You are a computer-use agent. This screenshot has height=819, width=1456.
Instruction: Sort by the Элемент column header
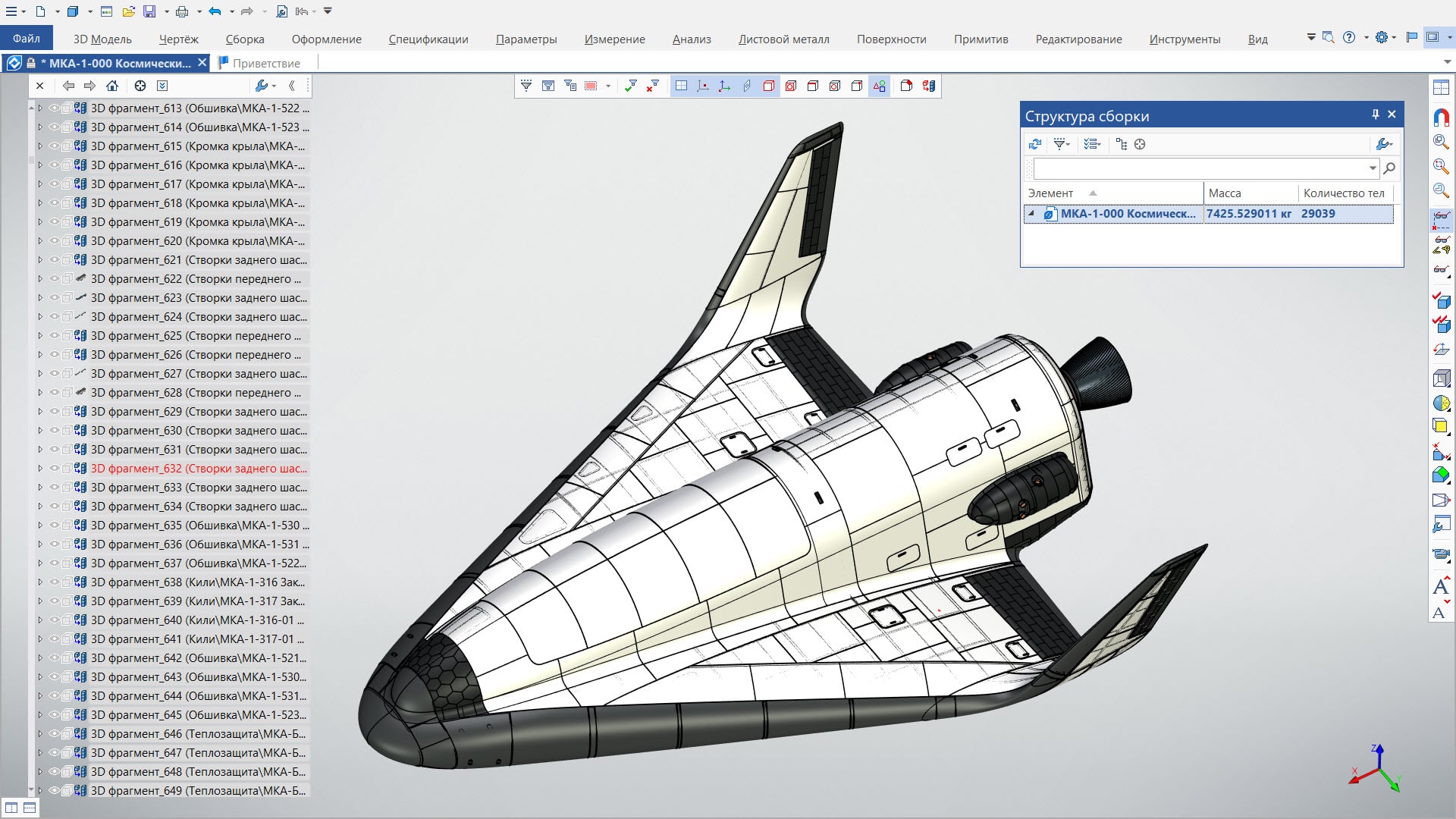pos(1112,193)
